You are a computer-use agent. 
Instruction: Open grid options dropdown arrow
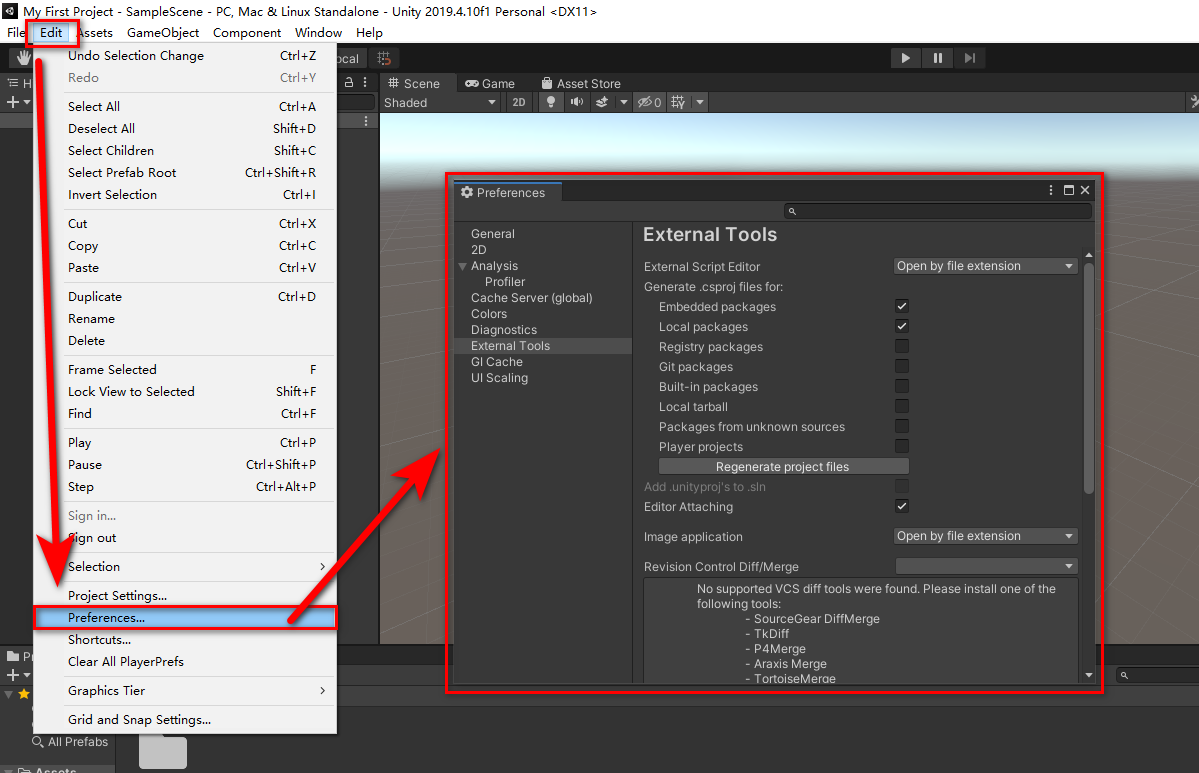point(700,102)
